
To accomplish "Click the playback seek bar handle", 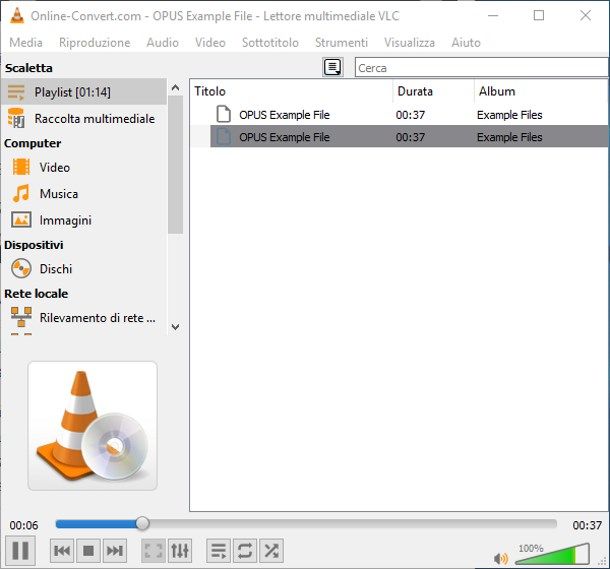I will pos(142,523).
